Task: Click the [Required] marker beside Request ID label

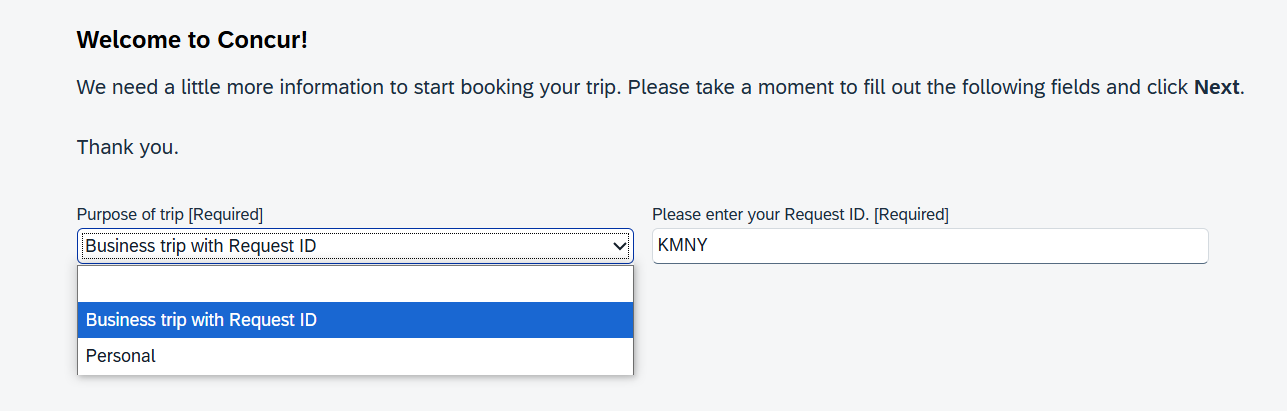Action: (912, 214)
